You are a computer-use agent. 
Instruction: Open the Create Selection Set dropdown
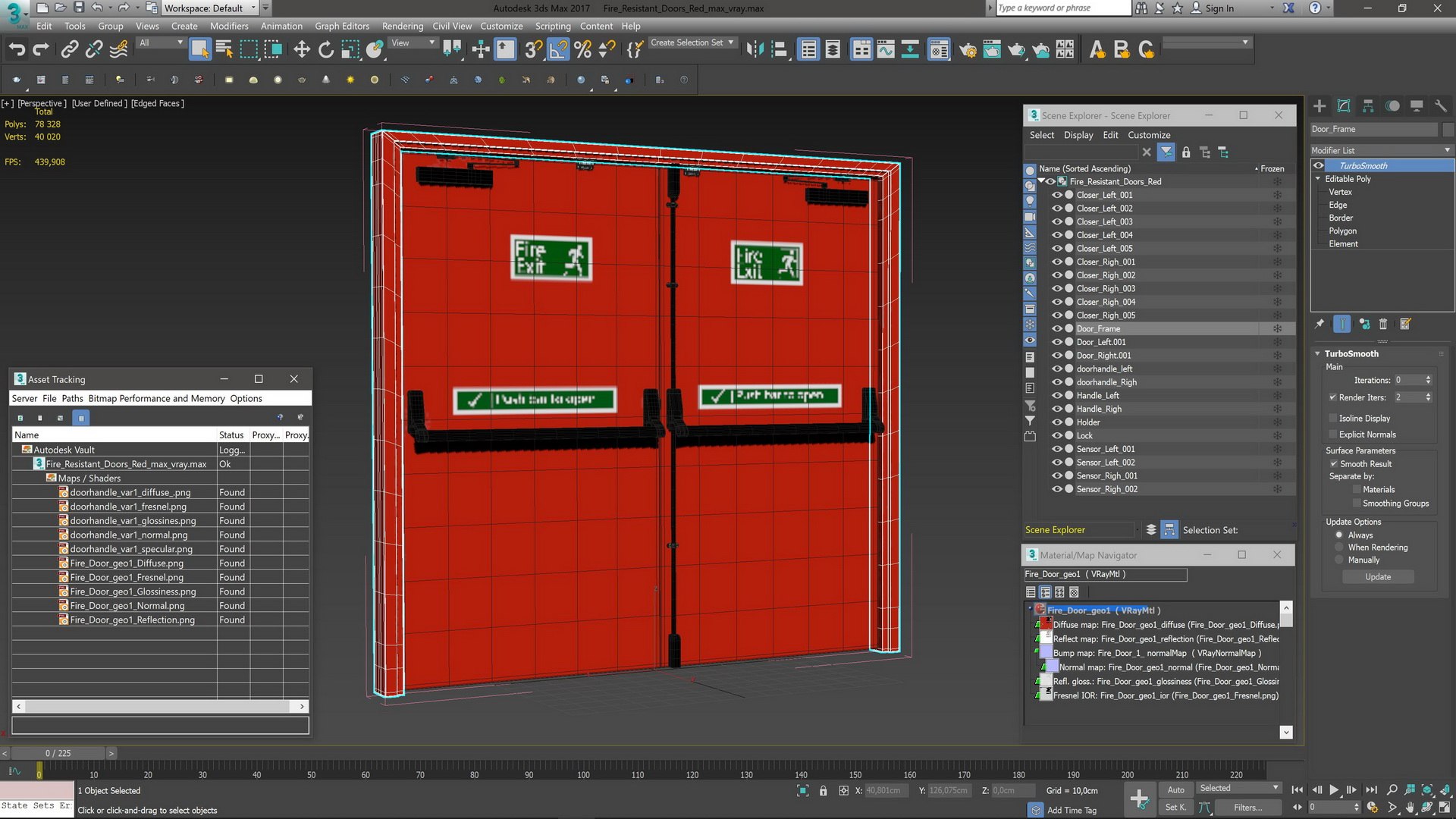click(x=692, y=42)
